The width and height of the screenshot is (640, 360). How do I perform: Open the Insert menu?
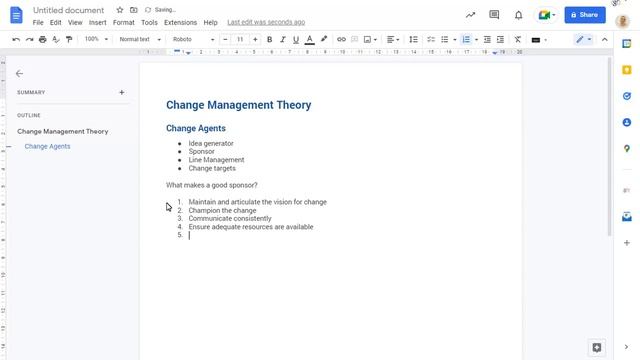(x=98, y=22)
